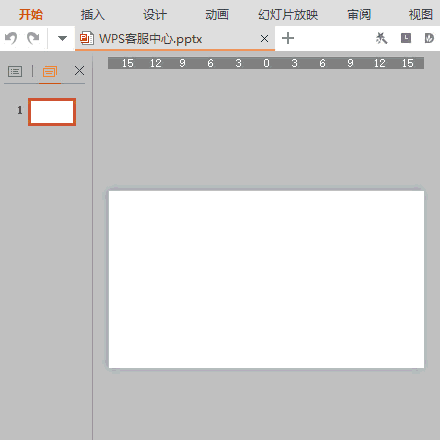Screen dimensions: 440x440
Task: Expand the quick access toolbar dropdown arrow
Action: coord(62,38)
